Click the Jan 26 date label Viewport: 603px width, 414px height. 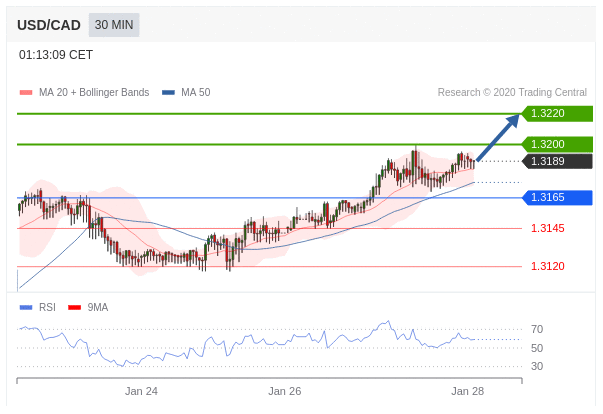click(x=285, y=391)
